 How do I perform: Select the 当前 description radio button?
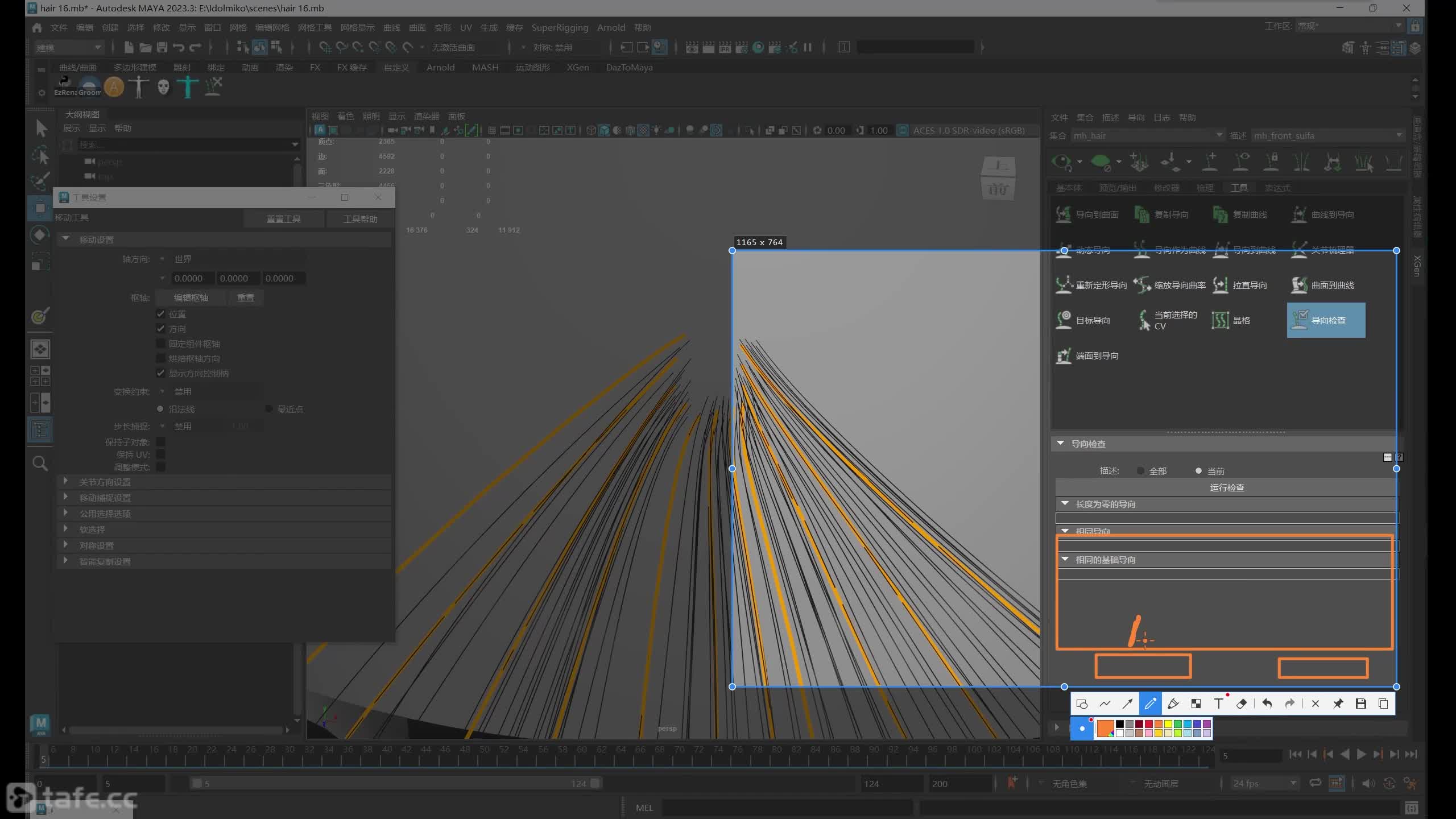[x=1198, y=471]
